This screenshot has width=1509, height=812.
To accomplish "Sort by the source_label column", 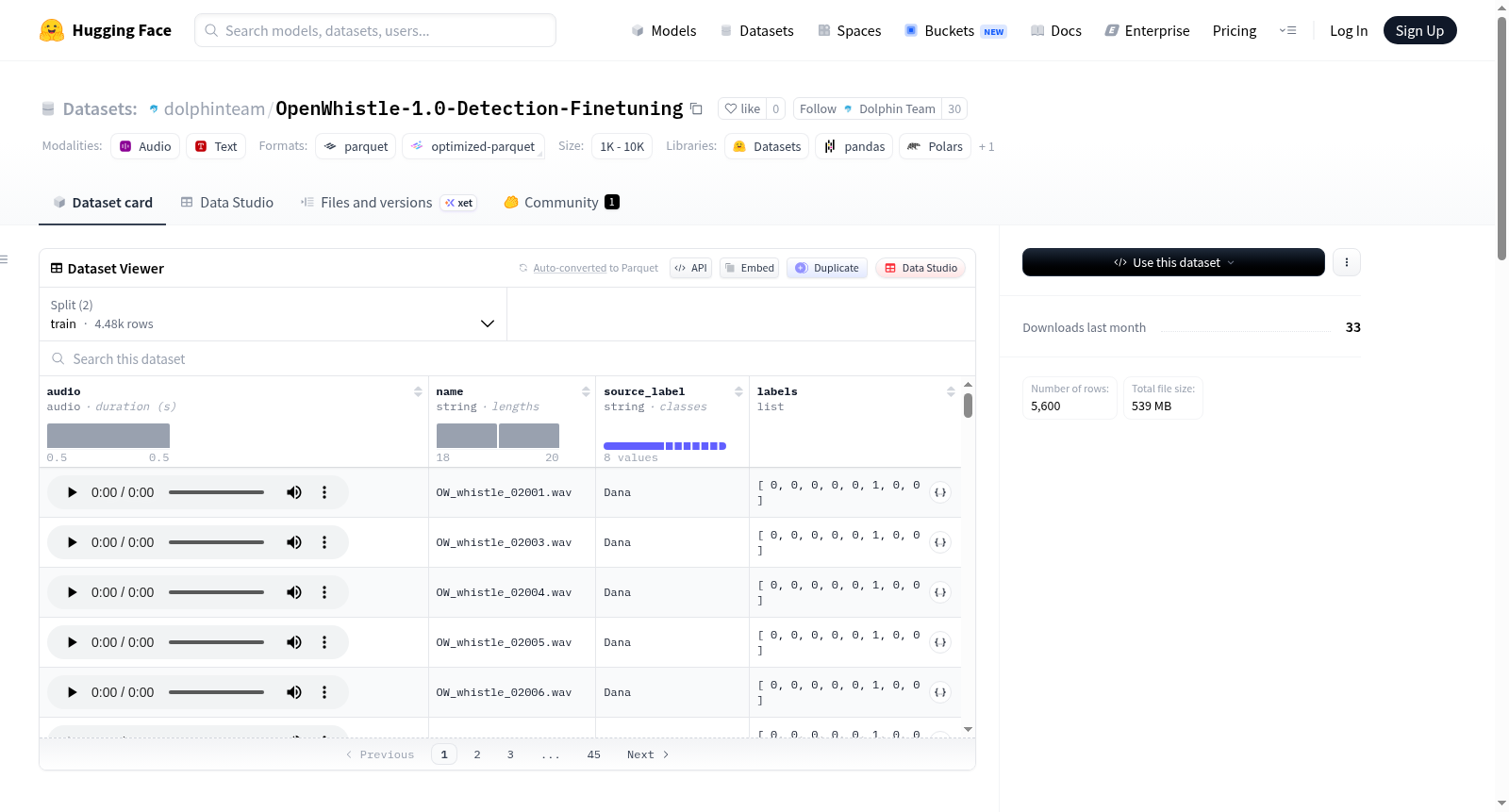I will click(x=738, y=391).
